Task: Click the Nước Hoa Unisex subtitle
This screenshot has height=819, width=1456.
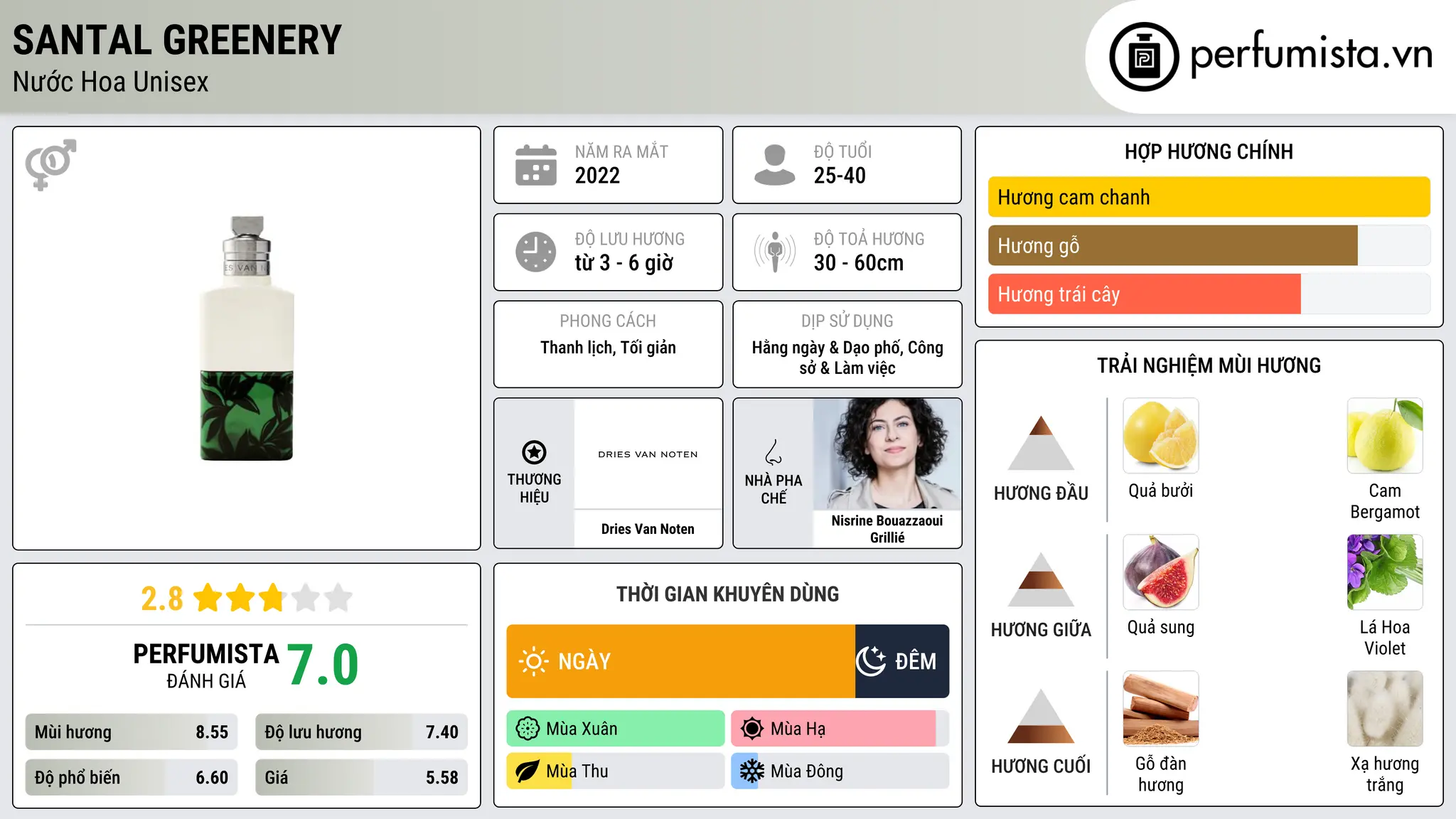Action: [x=111, y=82]
